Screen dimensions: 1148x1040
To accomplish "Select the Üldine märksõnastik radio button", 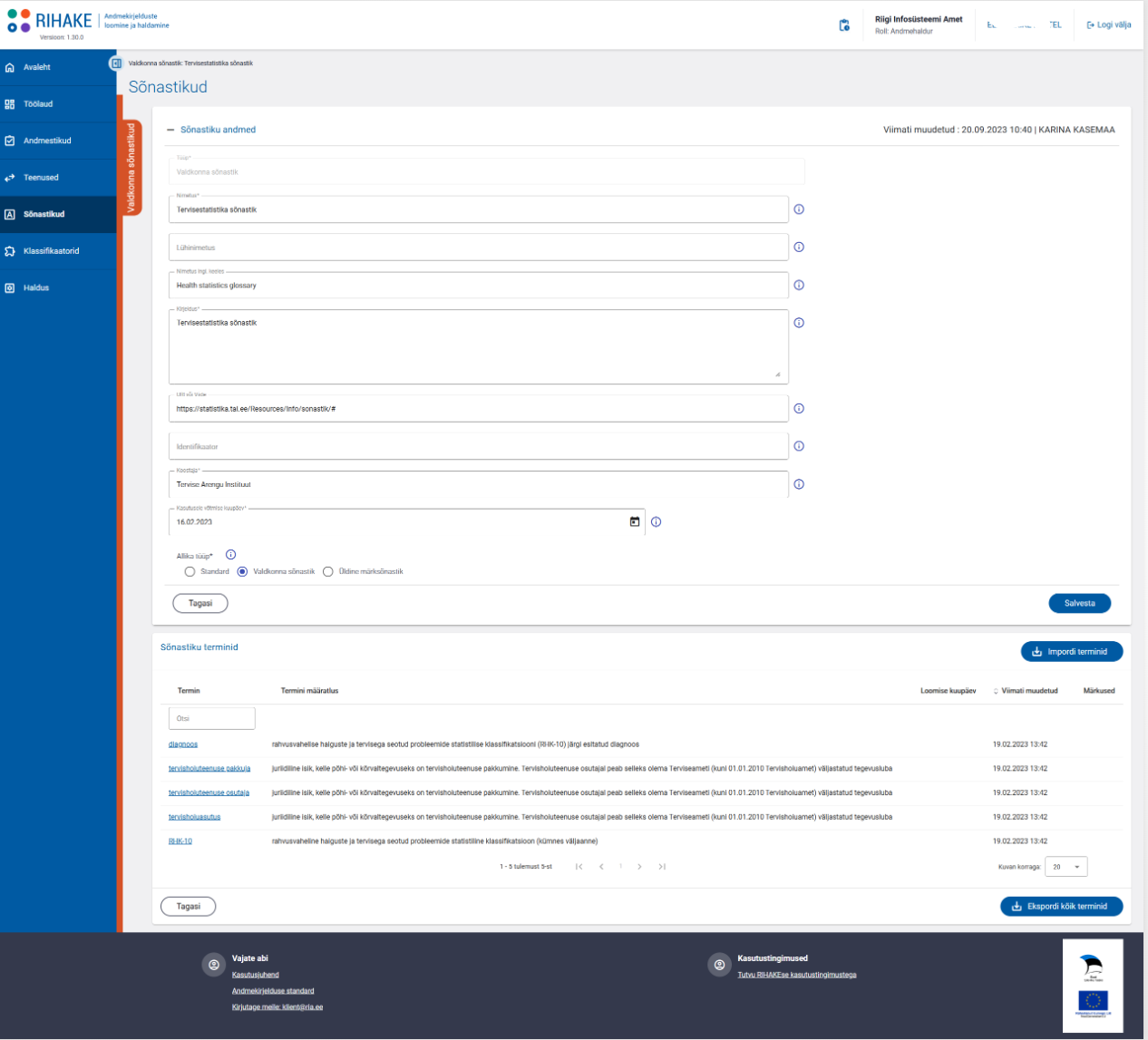I will pos(328,572).
